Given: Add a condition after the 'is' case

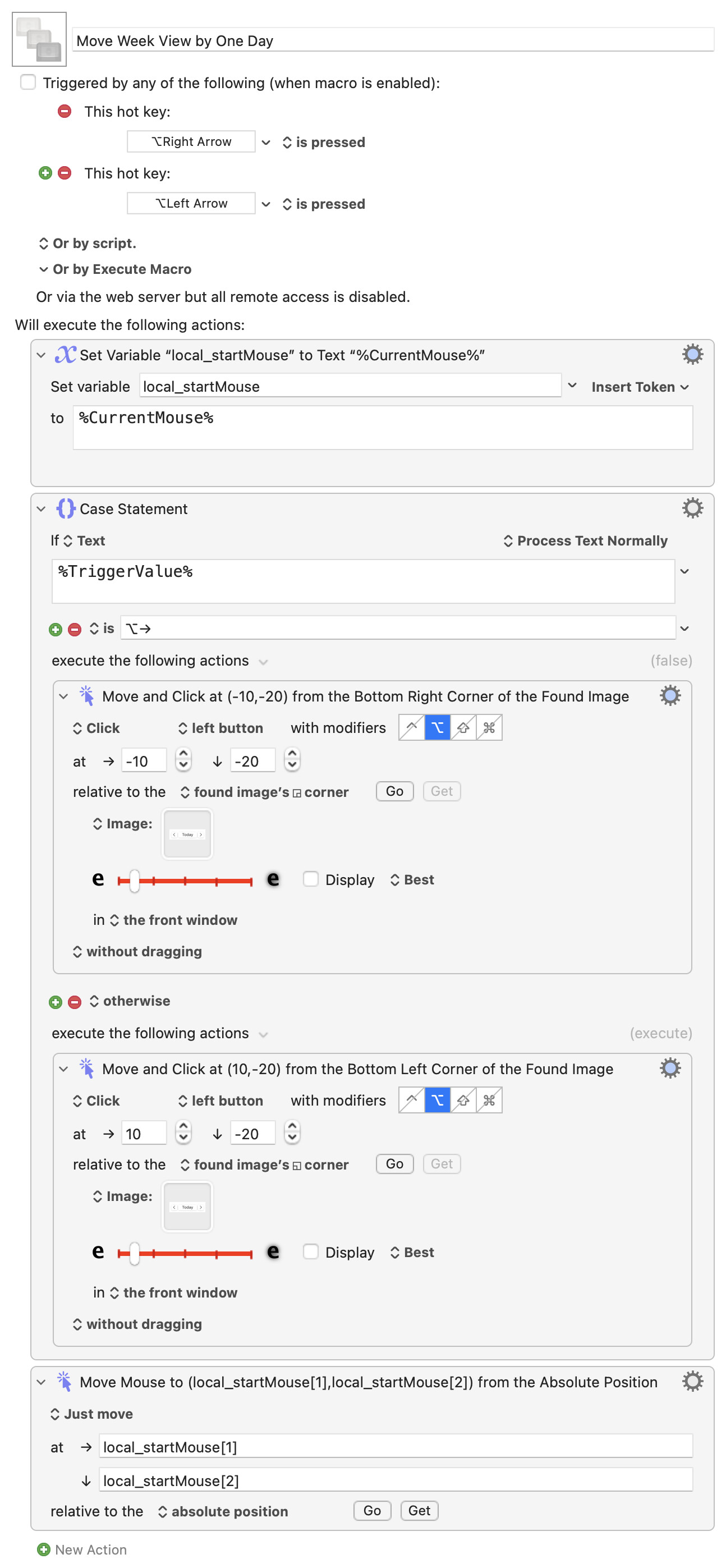Looking at the screenshot, I should 56,629.
